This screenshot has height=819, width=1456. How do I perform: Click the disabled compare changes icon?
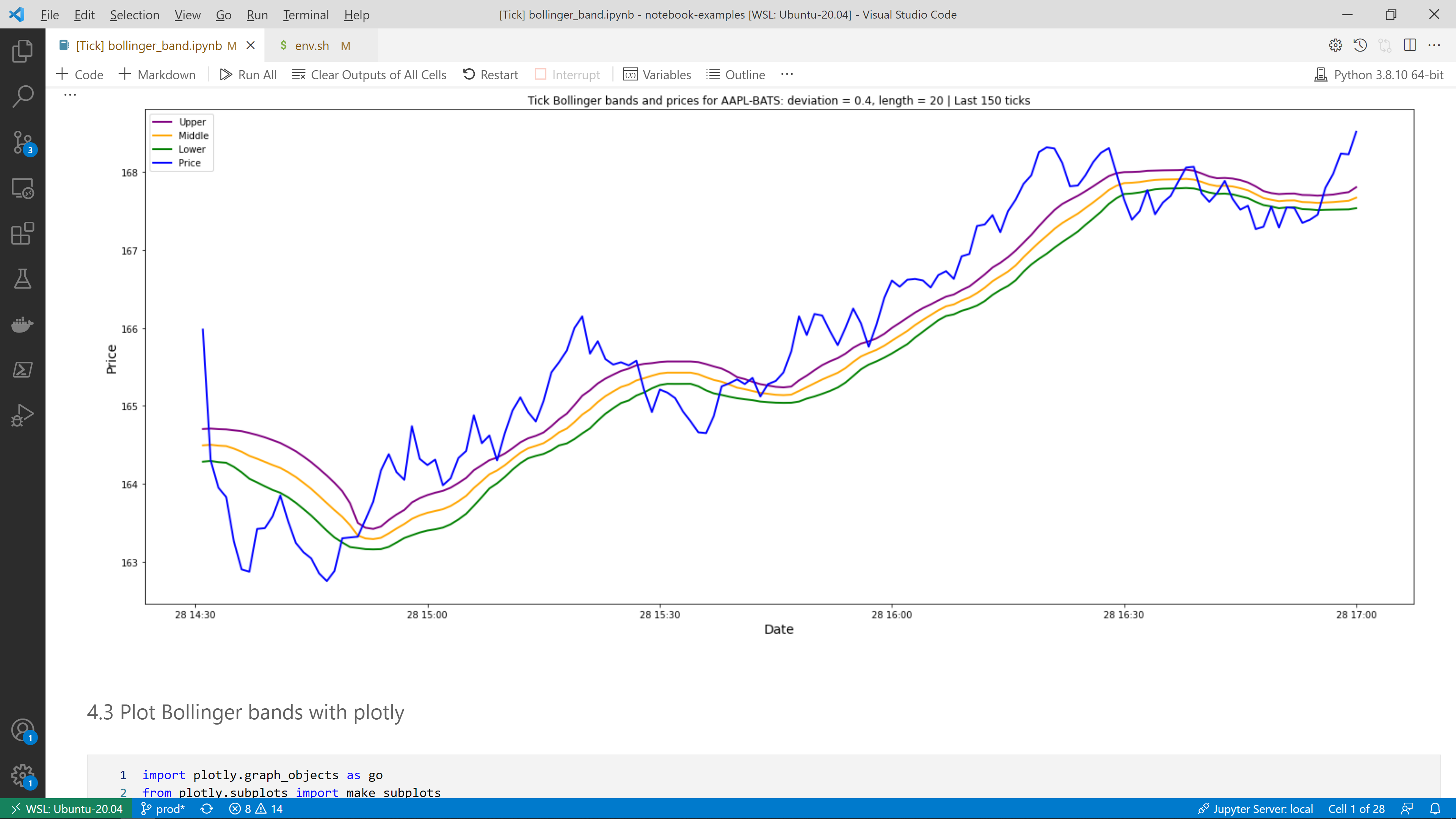(x=1385, y=45)
